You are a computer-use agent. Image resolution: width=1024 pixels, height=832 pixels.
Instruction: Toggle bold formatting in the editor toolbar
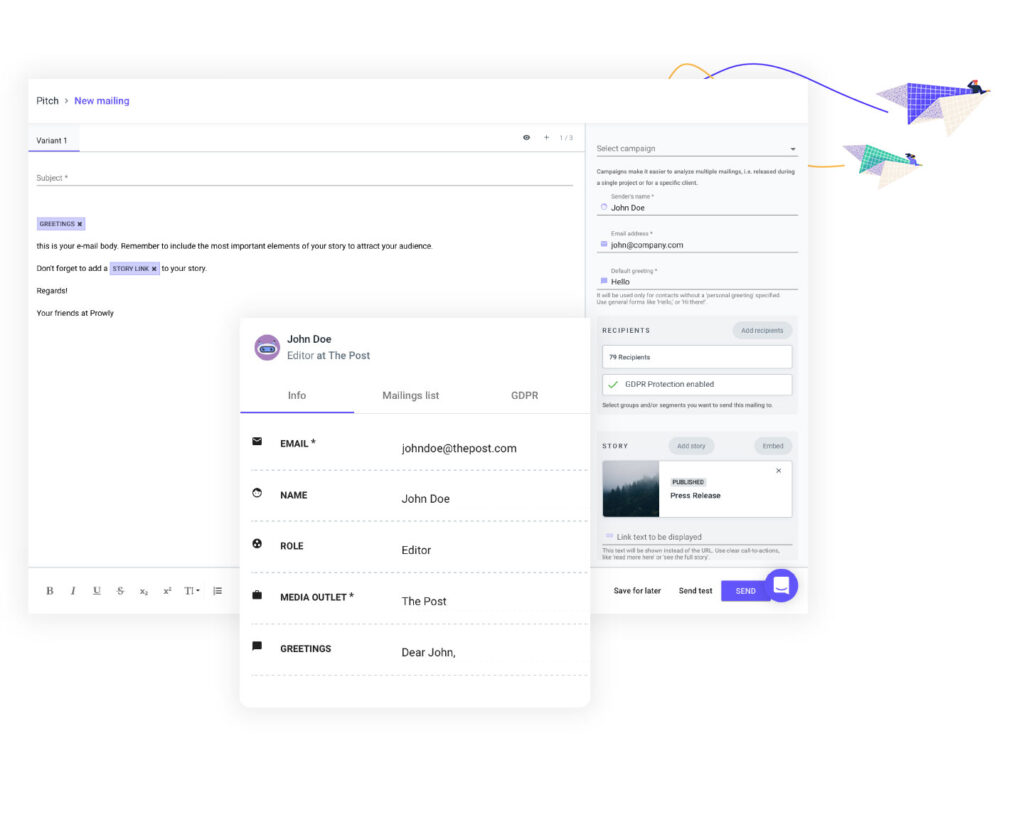(x=50, y=591)
